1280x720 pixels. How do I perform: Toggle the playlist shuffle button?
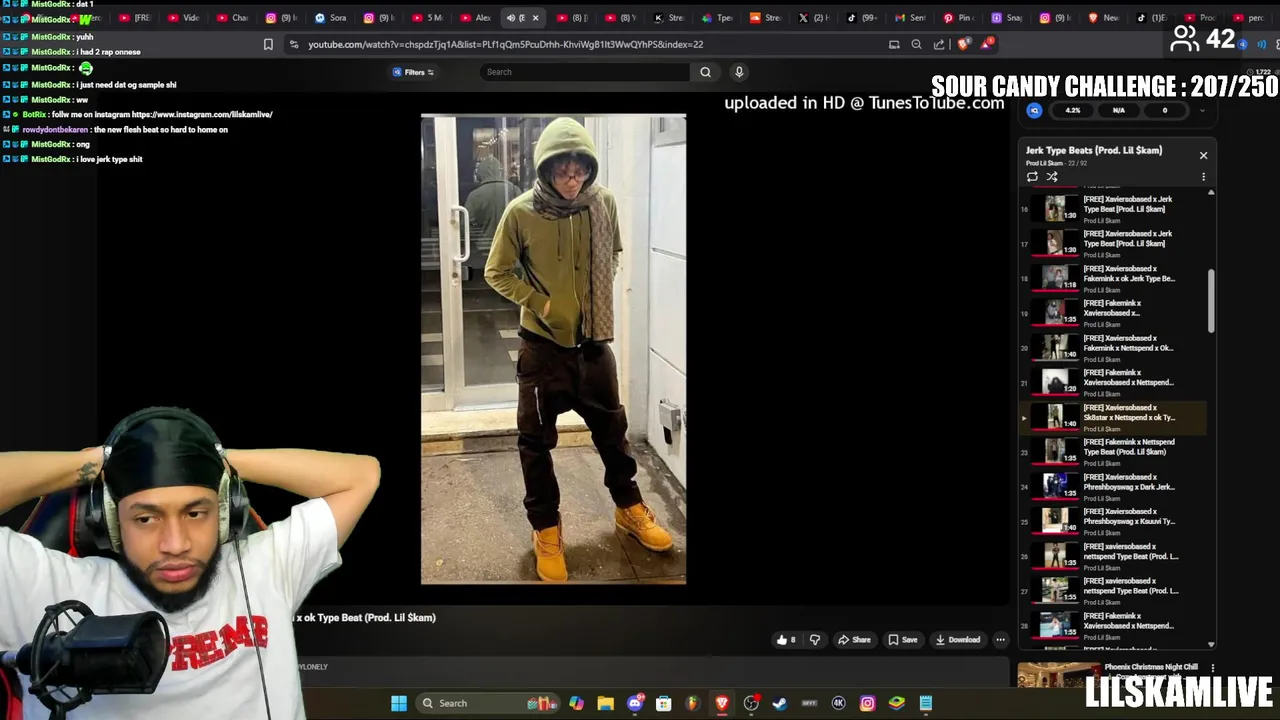(1052, 177)
